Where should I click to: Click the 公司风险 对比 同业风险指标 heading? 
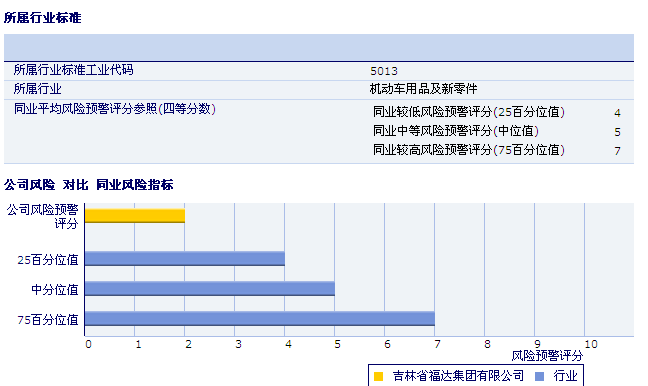pyautogui.click(x=88, y=185)
